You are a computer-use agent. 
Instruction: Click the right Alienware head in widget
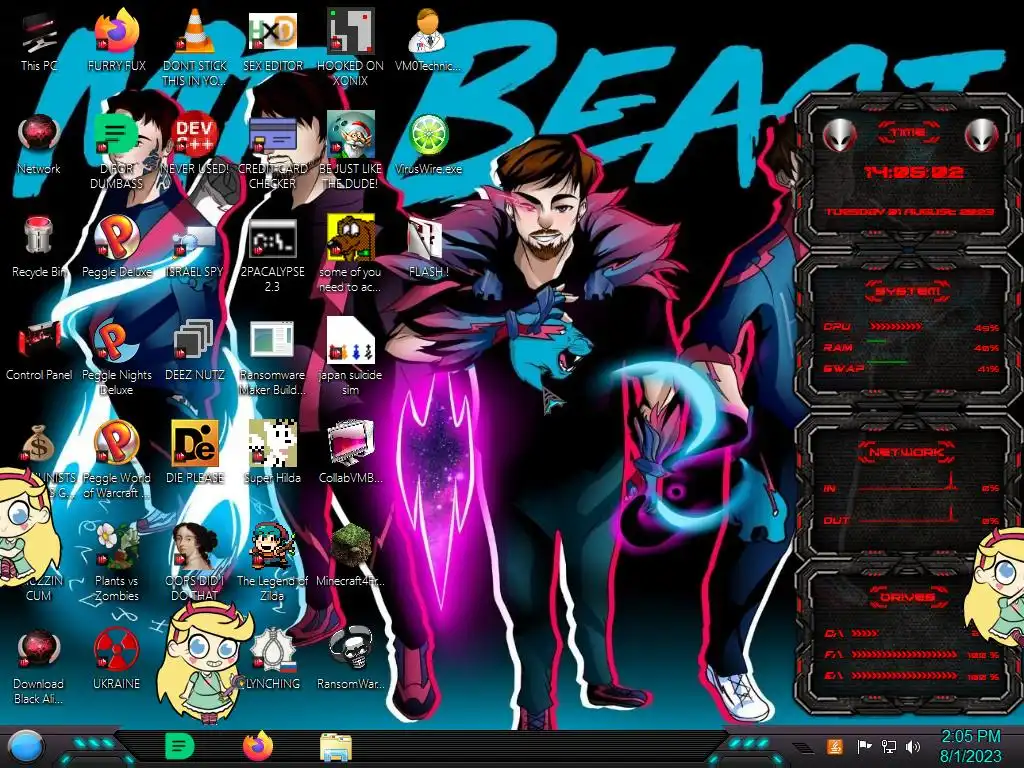pos(982,135)
